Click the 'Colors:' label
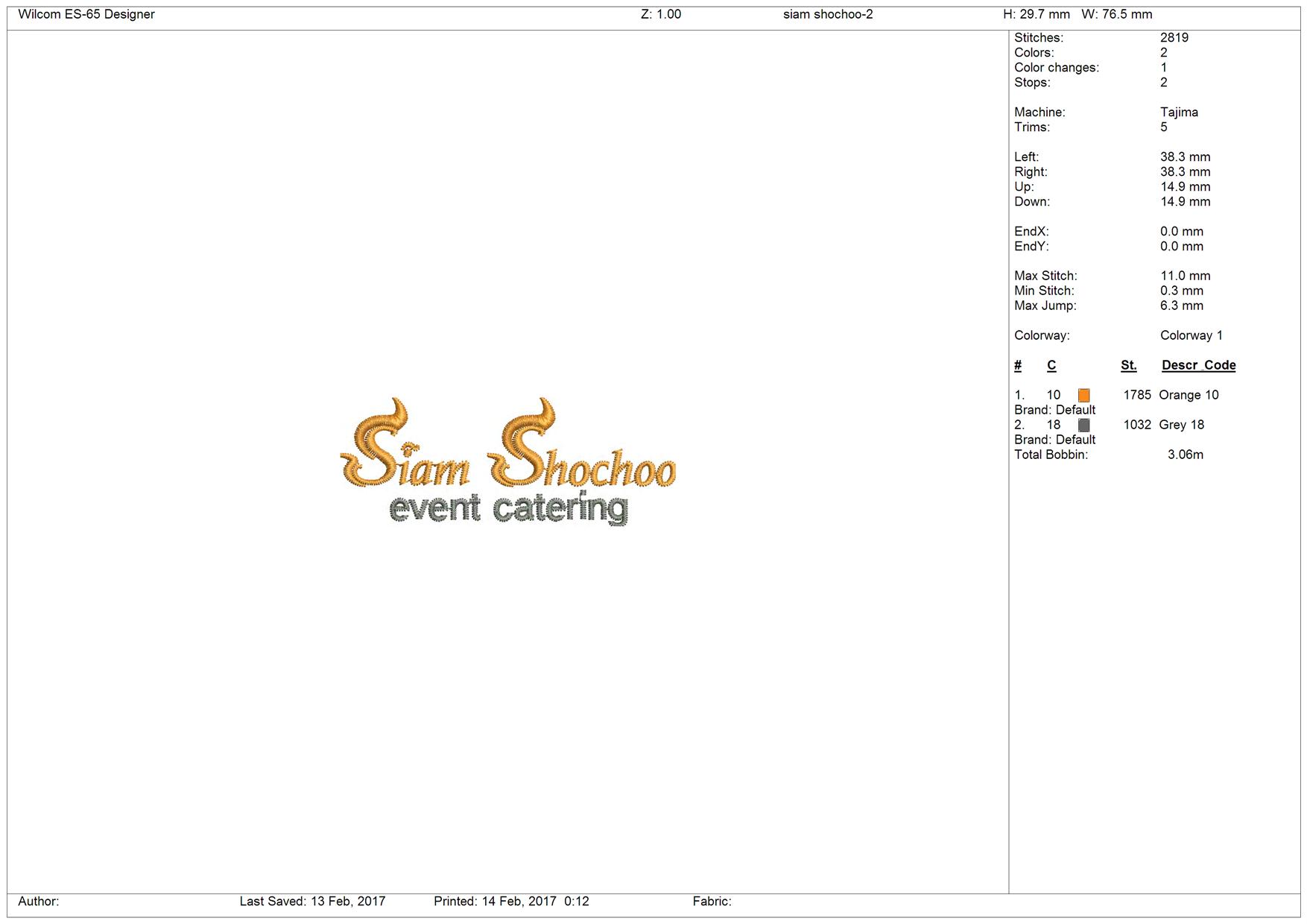Image resolution: width=1307 pixels, height=924 pixels. (x=1034, y=53)
